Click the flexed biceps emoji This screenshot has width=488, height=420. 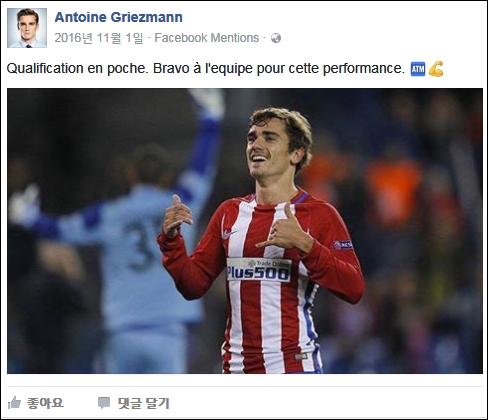[436, 69]
